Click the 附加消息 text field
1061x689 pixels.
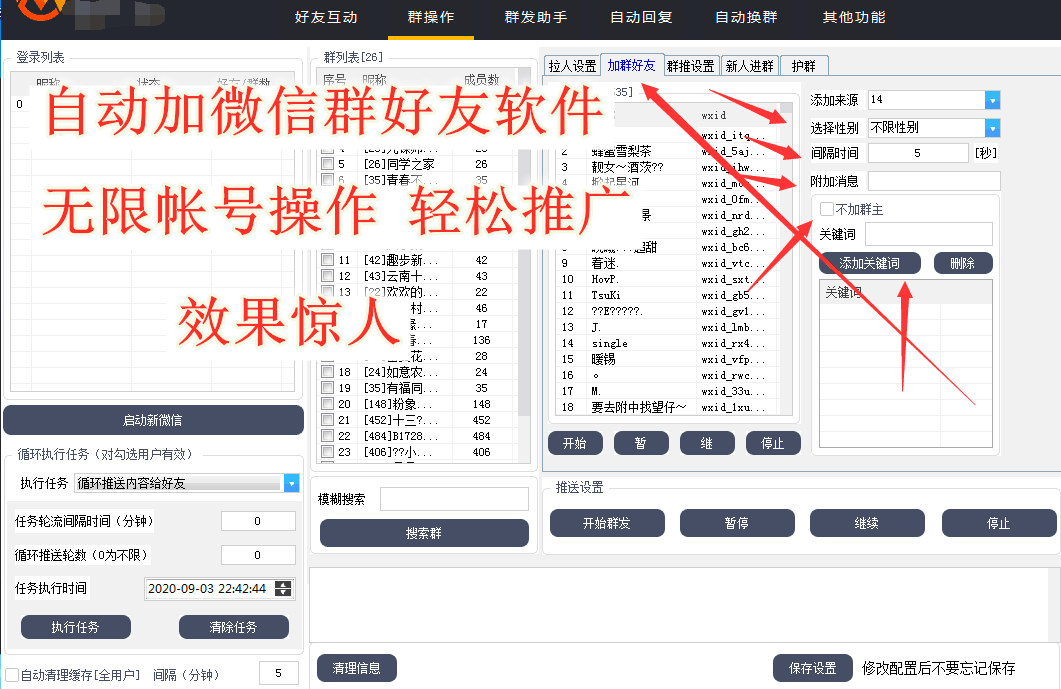pos(933,181)
